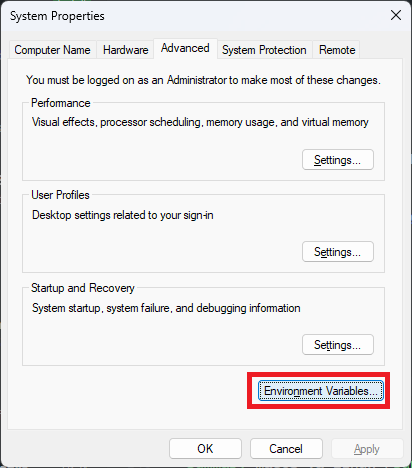The height and width of the screenshot is (468, 412).
Task: Open the Hardware tab
Action: point(125,50)
